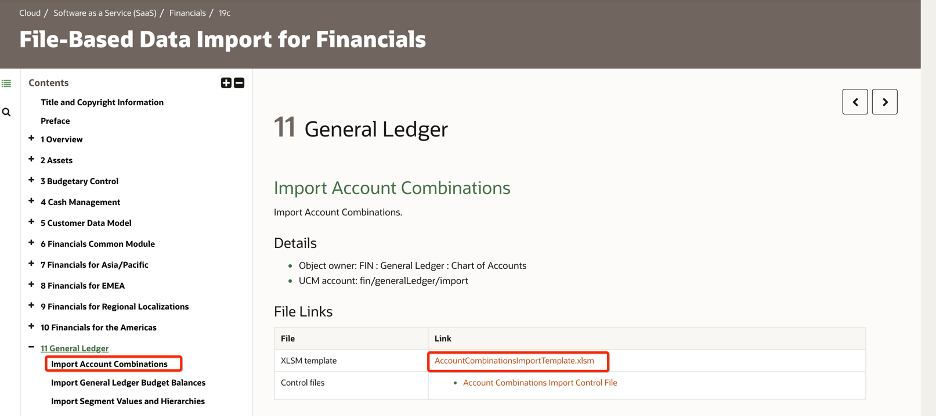Click the Cloud breadcrumb link
This screenshot has width=936, height=416.
pos(30,13)
